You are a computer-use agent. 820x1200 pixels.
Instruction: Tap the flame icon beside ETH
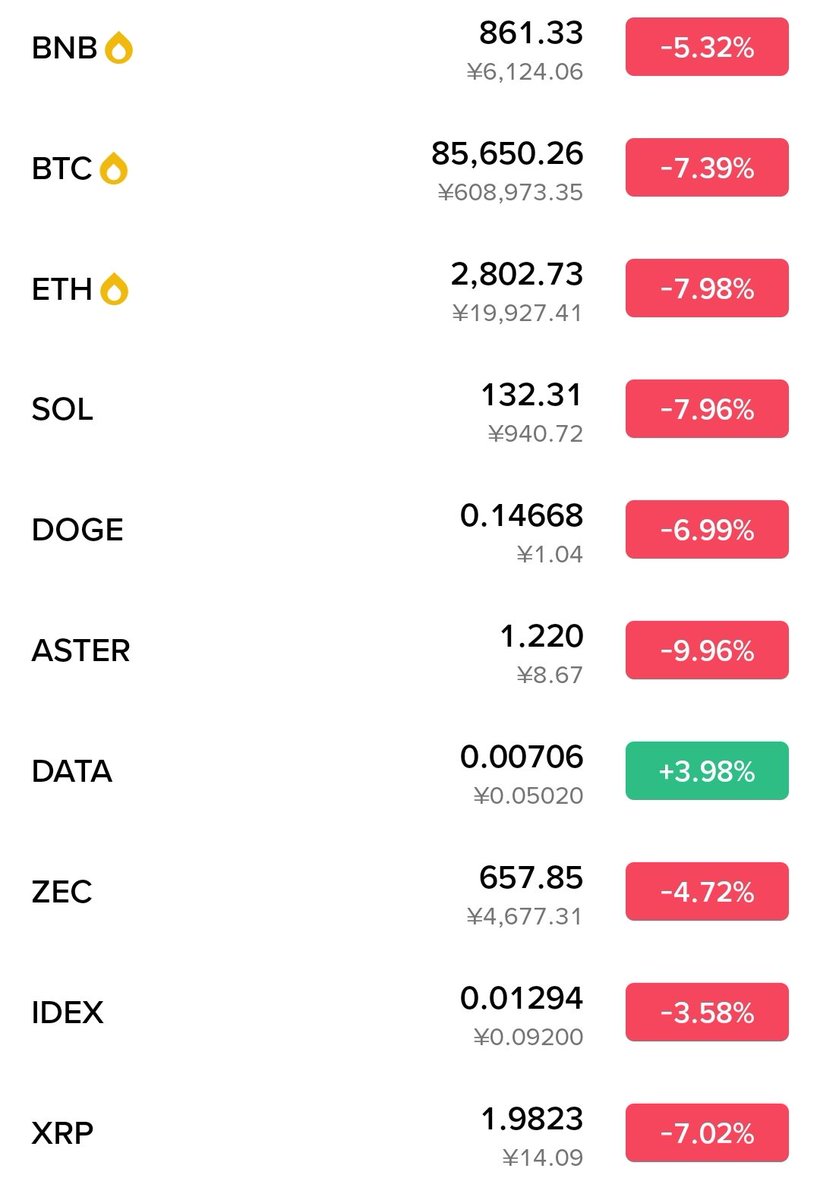click(115, 290)
